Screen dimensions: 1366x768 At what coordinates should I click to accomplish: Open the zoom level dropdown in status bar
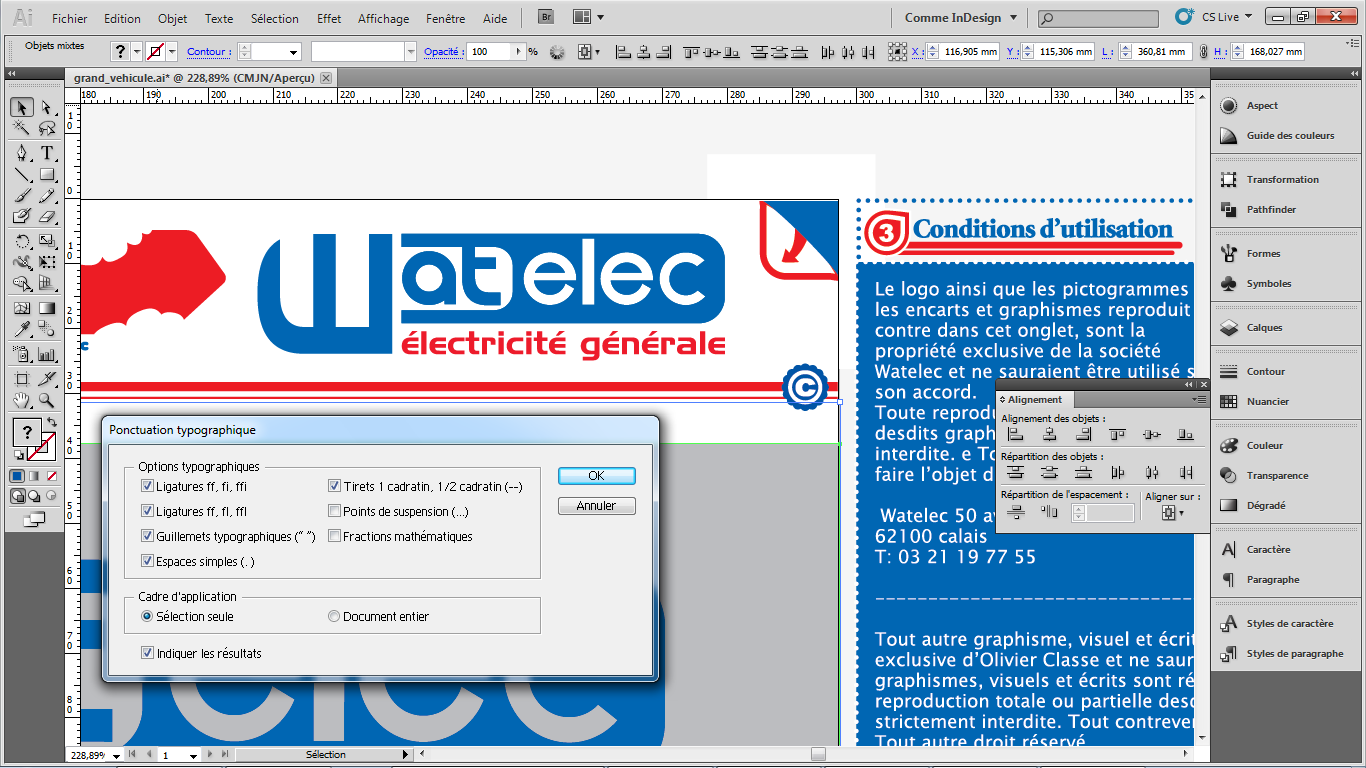pos(118,756)
